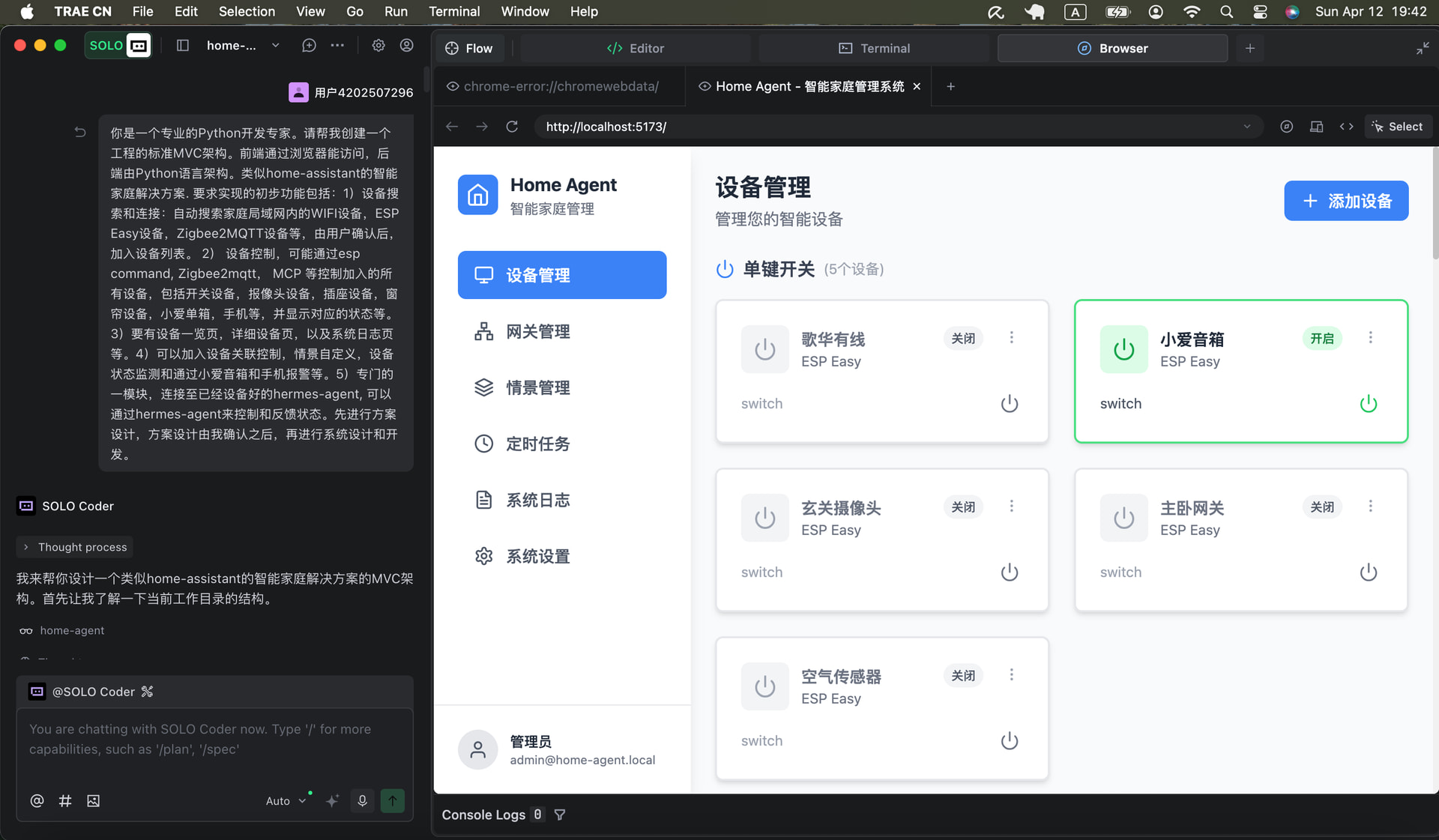Image resolution: width=1439 pixels, height=840 pixels.
Task: Go back in the embedded browser
Action: 452,127
